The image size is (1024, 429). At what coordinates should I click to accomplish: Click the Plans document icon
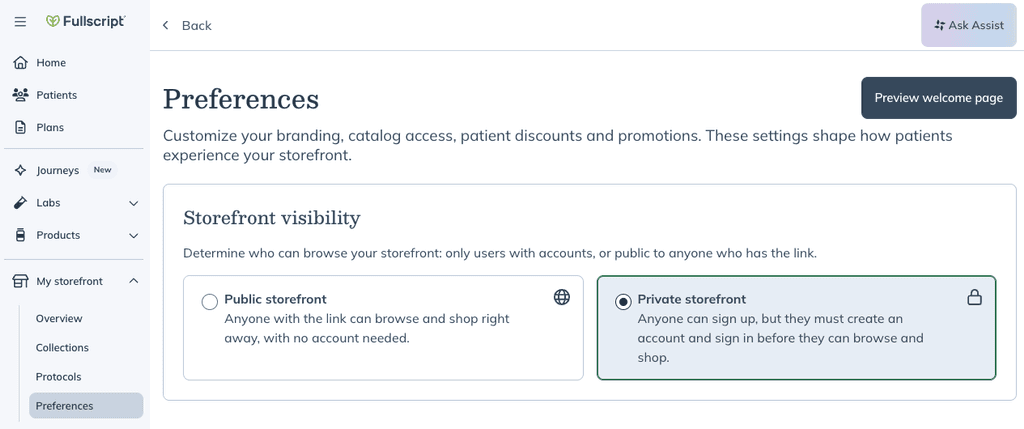point(21,127)
